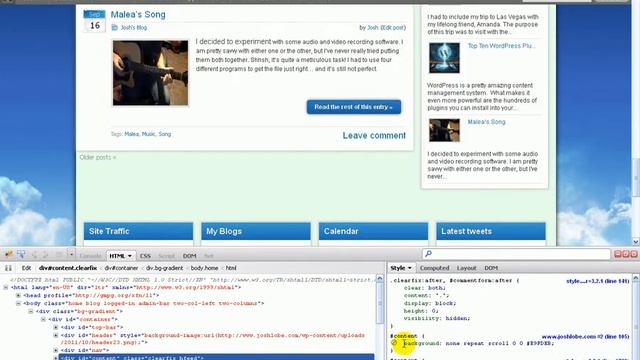This screenshot has width=640, height=360.
Task: Click the Edit button in HTML panel
Action: click(26, 268)
